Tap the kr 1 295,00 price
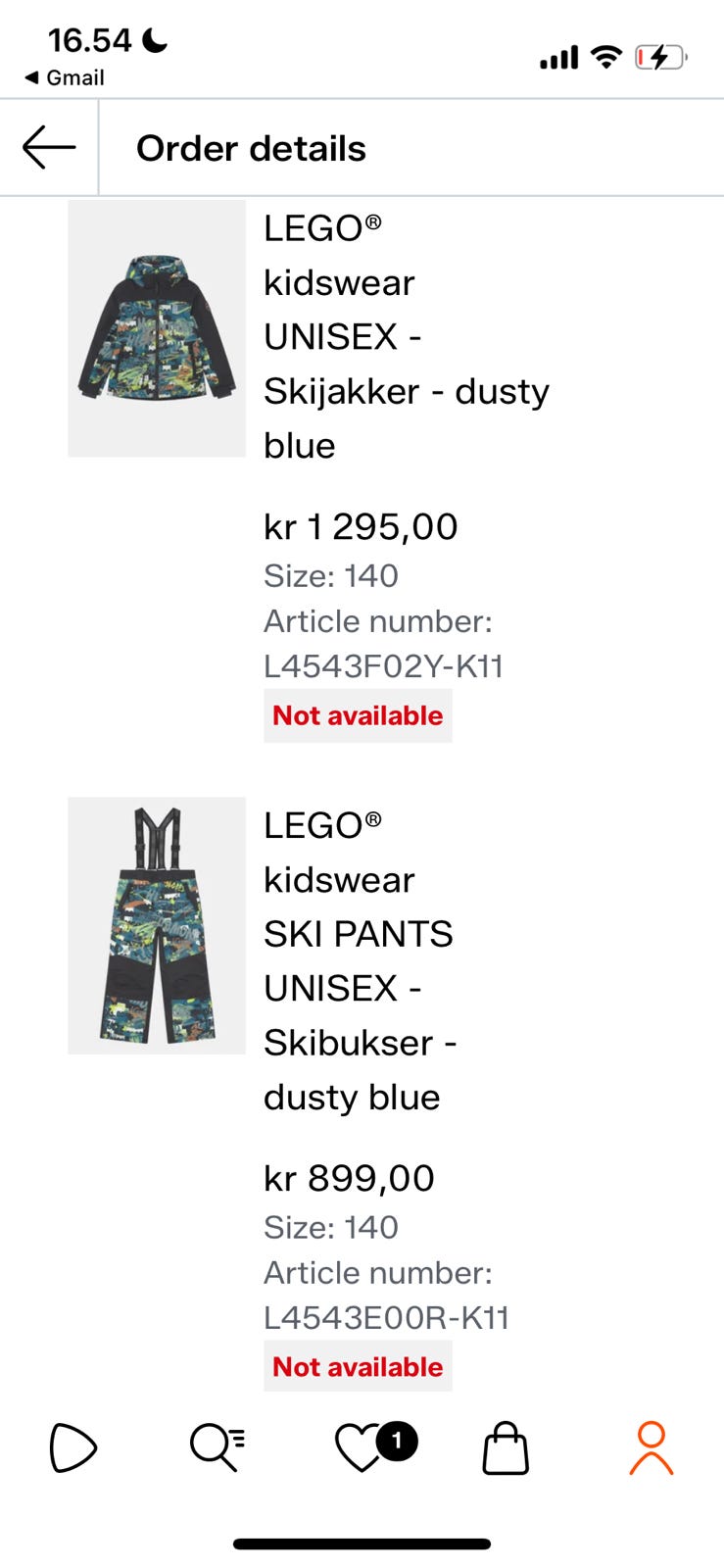This screenshot has width=724, height=1568. pos(361,527)
